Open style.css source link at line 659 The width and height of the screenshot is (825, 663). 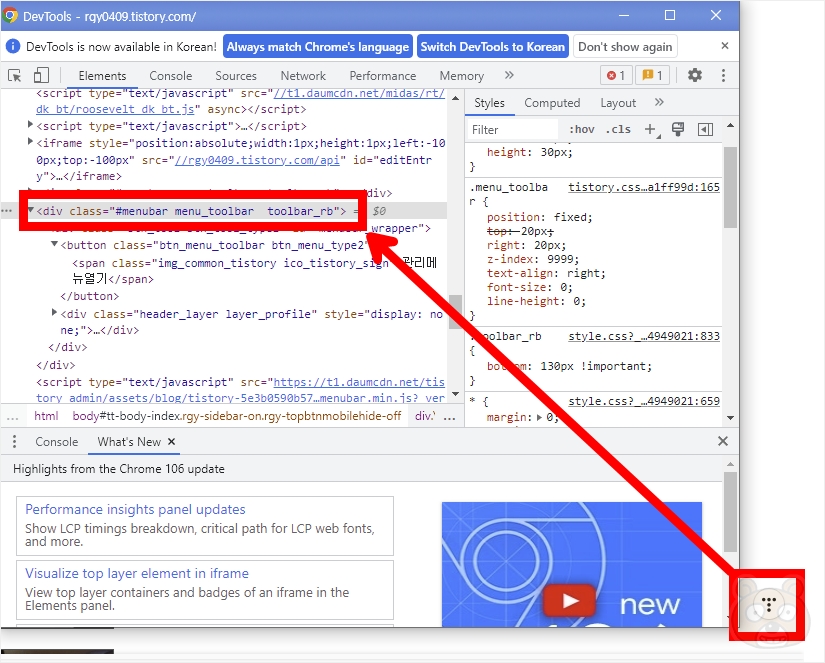tap(643, 401)
